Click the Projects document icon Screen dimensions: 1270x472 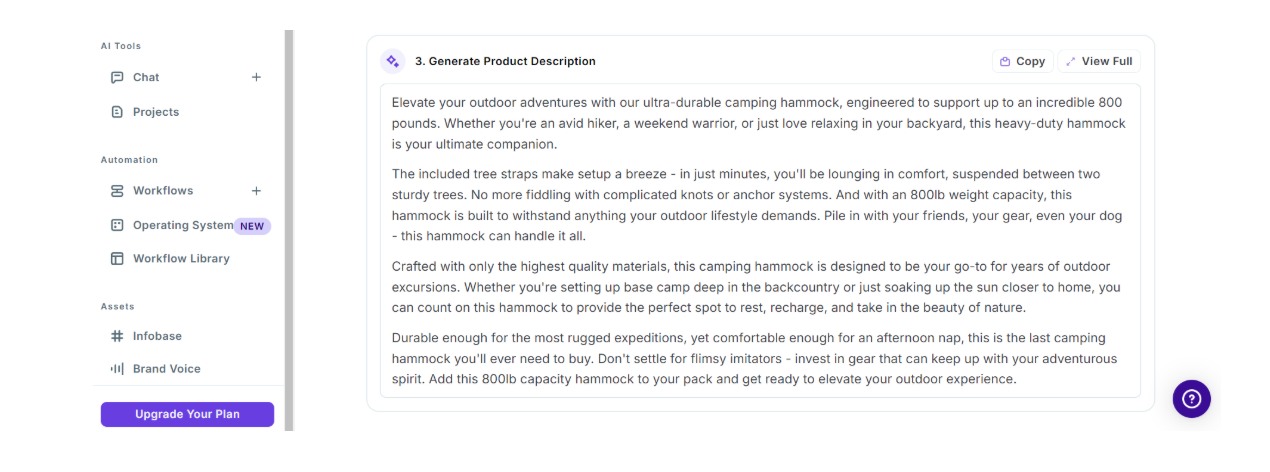[x=117, y=112]
